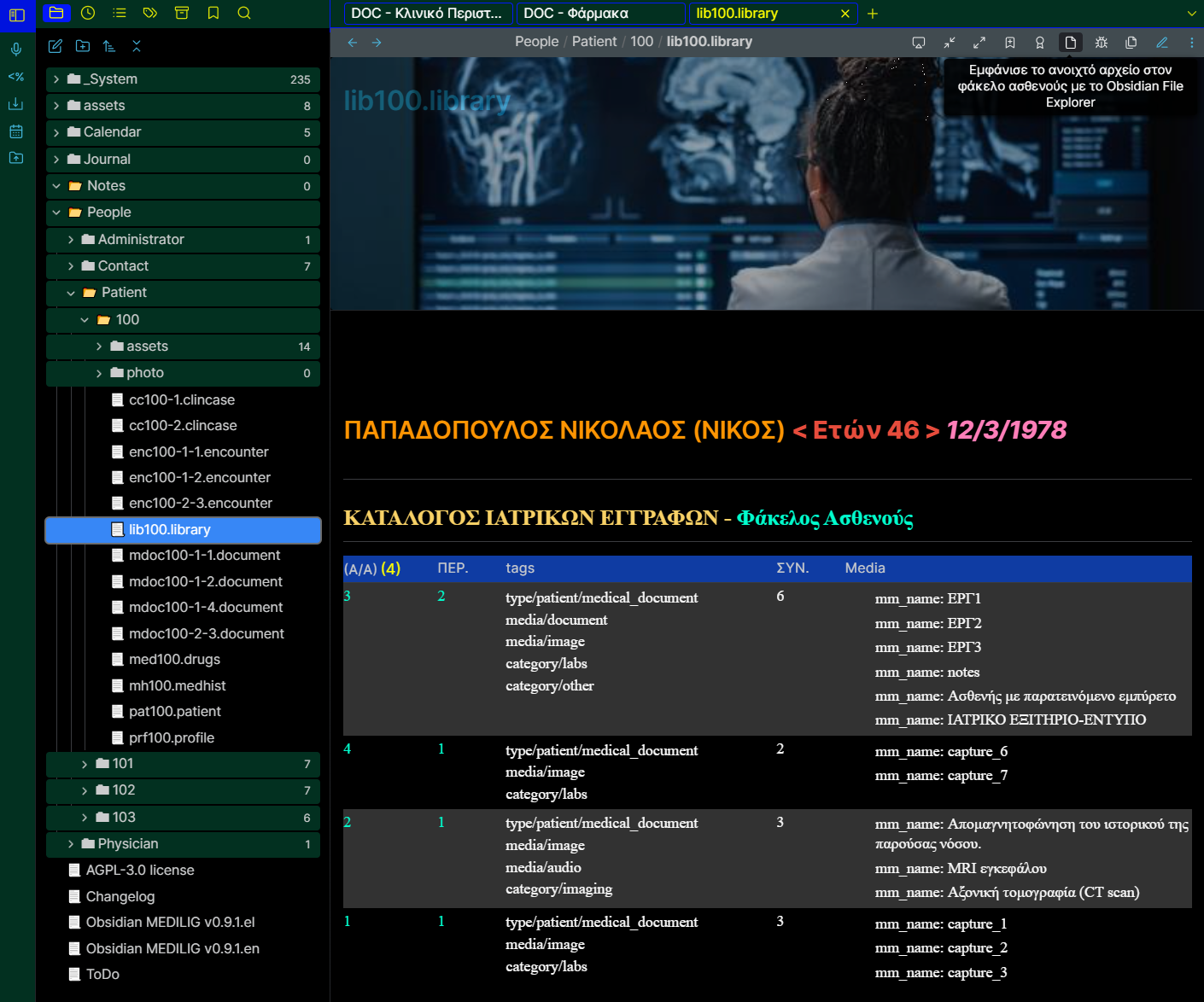This screenshot has height=1002, width=1204.
Task: Click the presentation screen cast icon
Action: (919, 43)
